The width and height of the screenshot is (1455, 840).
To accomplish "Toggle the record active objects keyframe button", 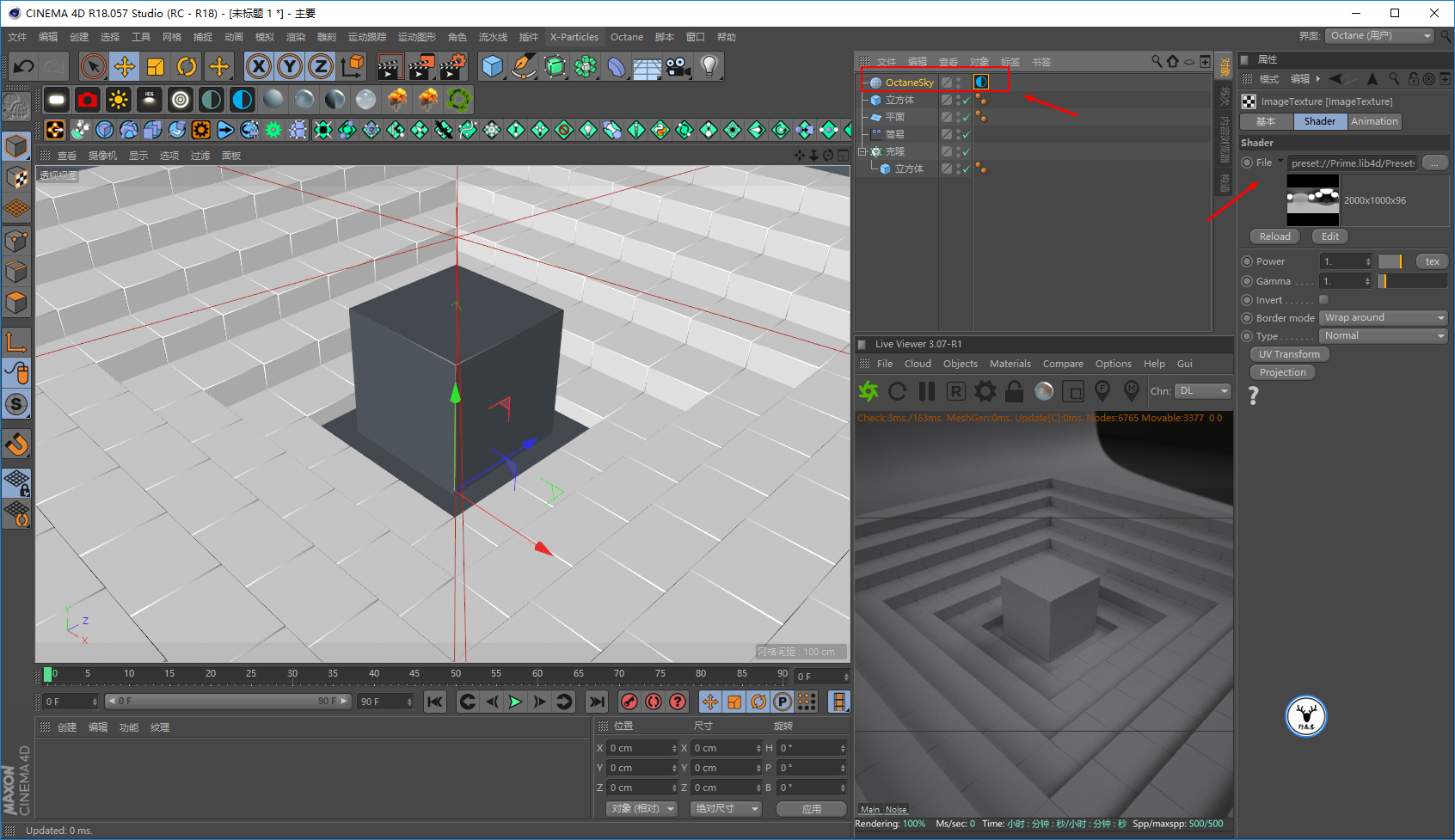I will click(x=629, y=702).
